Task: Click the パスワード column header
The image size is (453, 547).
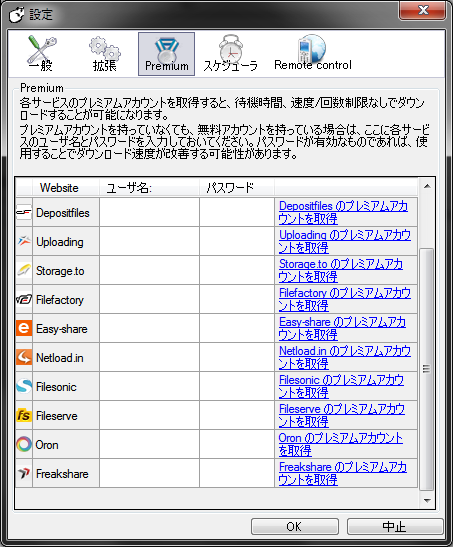Action: click(x=237, y=188)
